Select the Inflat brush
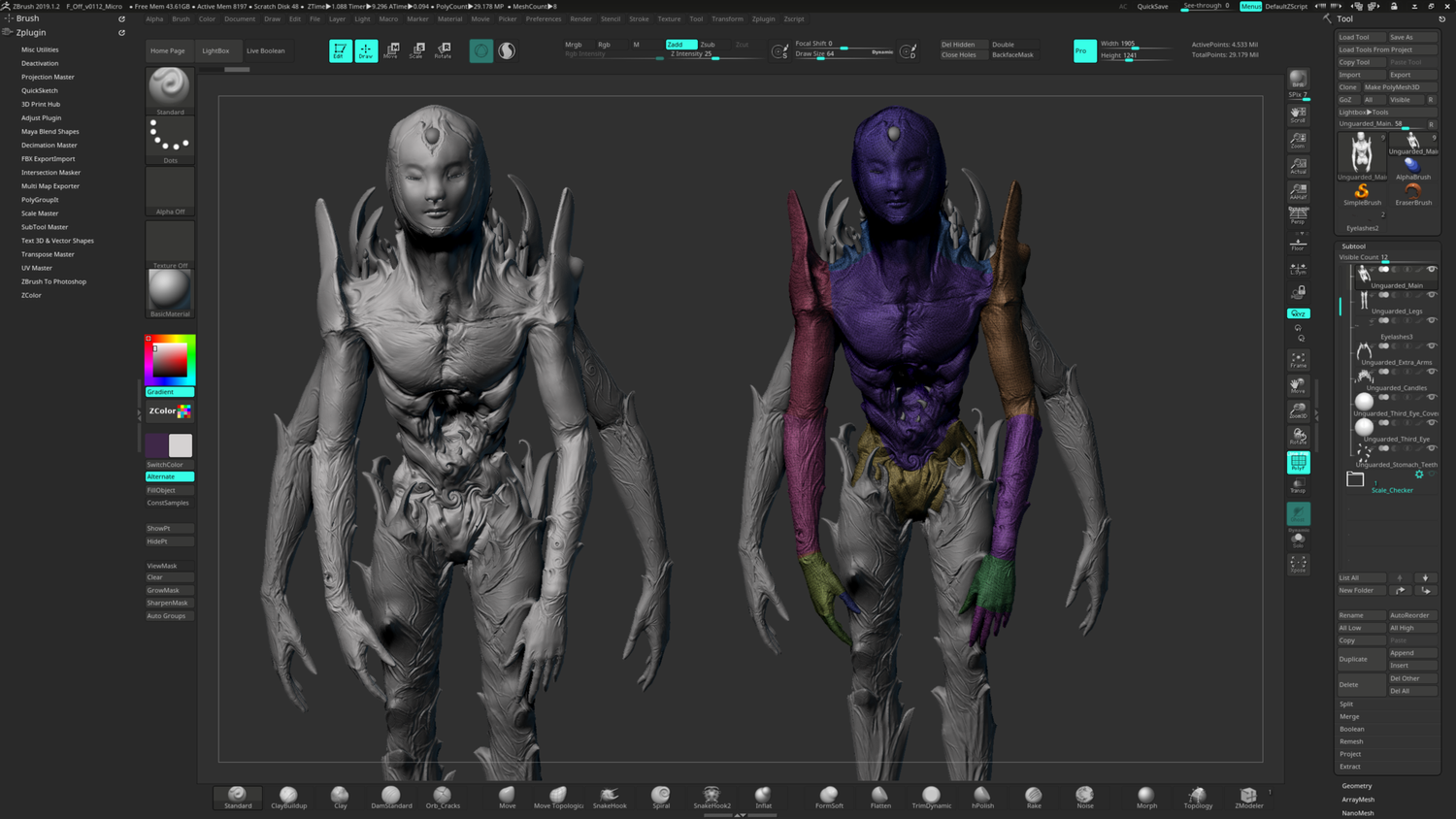The height and width of the screenshot is (819, 1456). [x=764, y=797]
